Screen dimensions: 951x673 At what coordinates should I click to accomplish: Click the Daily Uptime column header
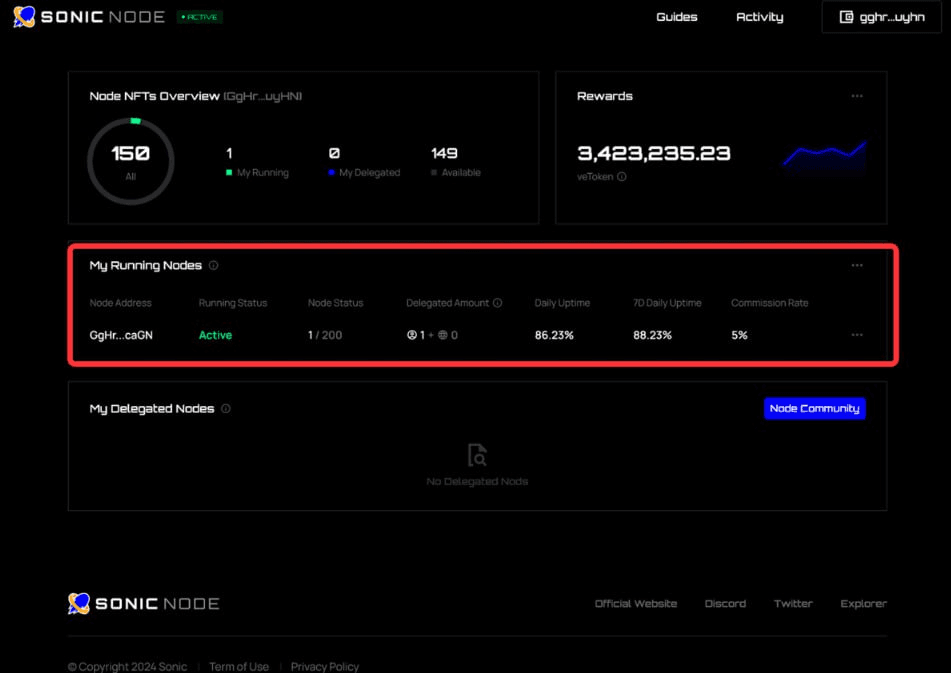562,303
